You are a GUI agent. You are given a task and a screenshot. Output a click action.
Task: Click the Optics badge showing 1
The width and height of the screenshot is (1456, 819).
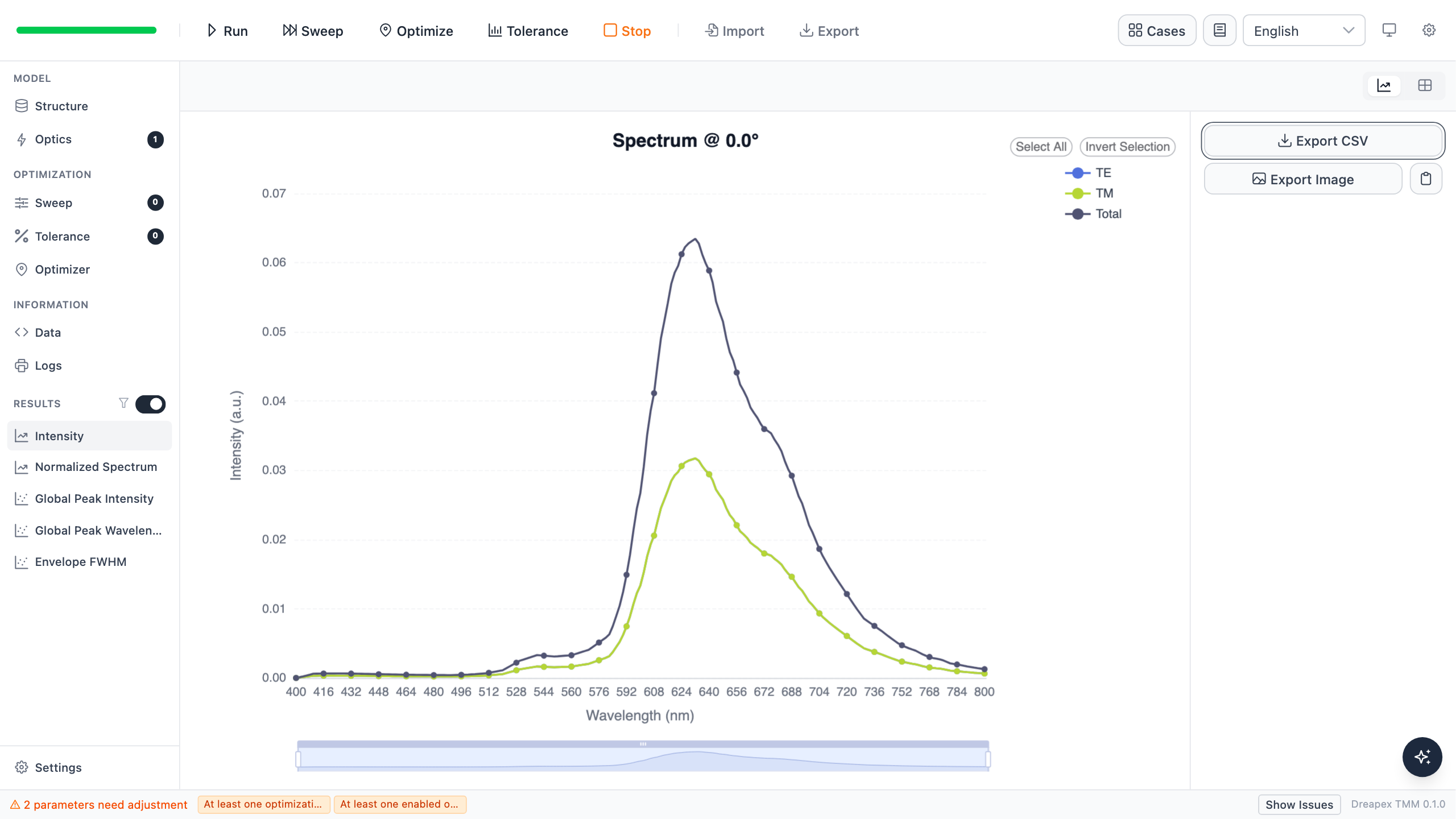[155, 139]
